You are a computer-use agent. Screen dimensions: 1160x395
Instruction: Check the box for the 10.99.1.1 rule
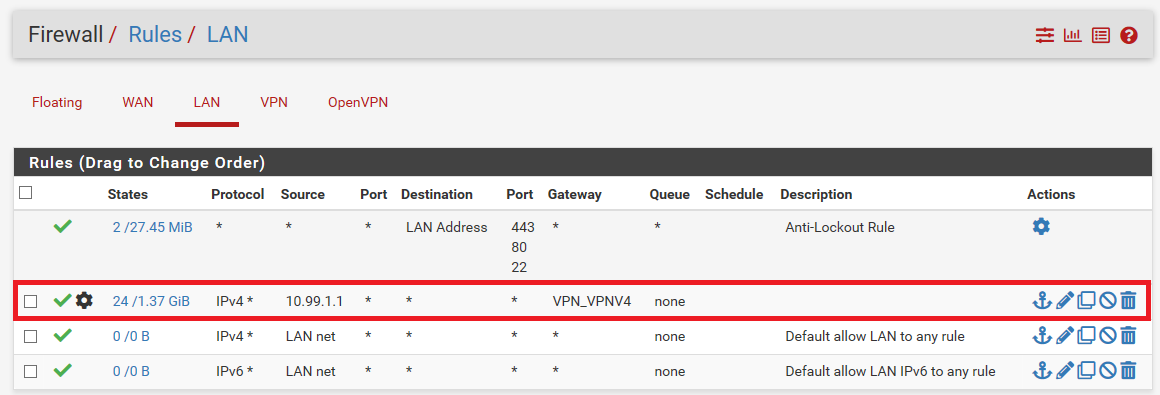pos(30,301)
